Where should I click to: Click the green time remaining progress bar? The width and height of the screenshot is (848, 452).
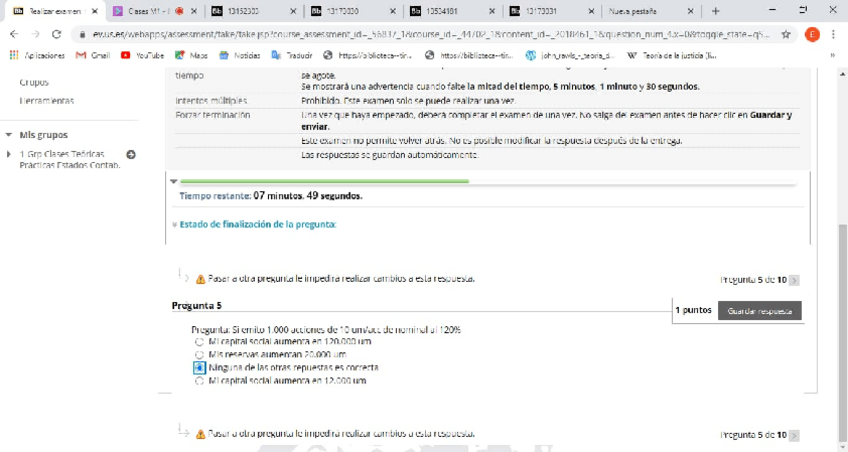324,182
